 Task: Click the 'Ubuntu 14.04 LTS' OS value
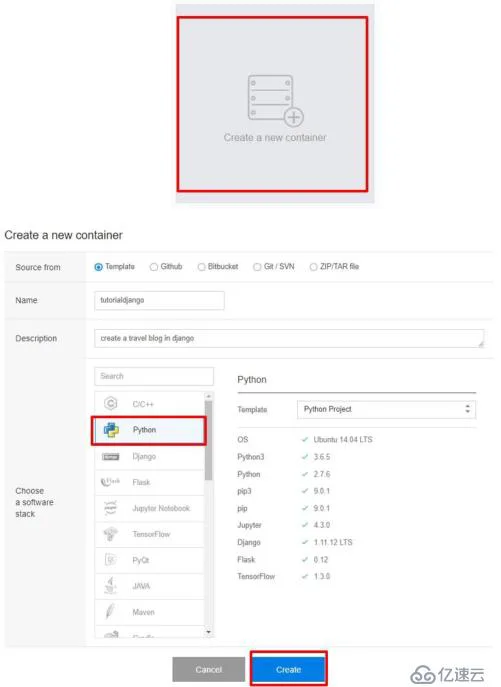tap(343, 439)
